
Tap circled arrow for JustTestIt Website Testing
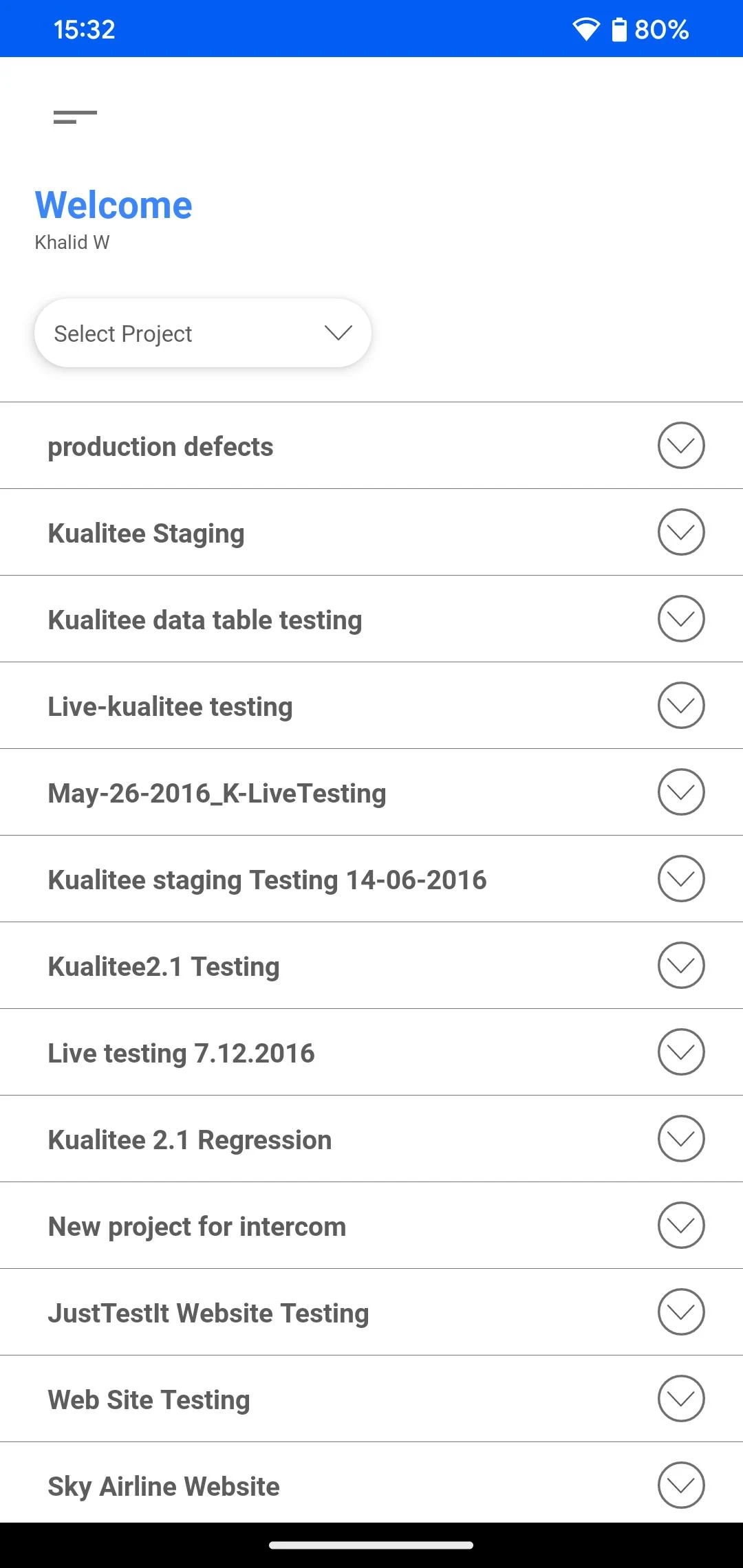click(681, 1312)
